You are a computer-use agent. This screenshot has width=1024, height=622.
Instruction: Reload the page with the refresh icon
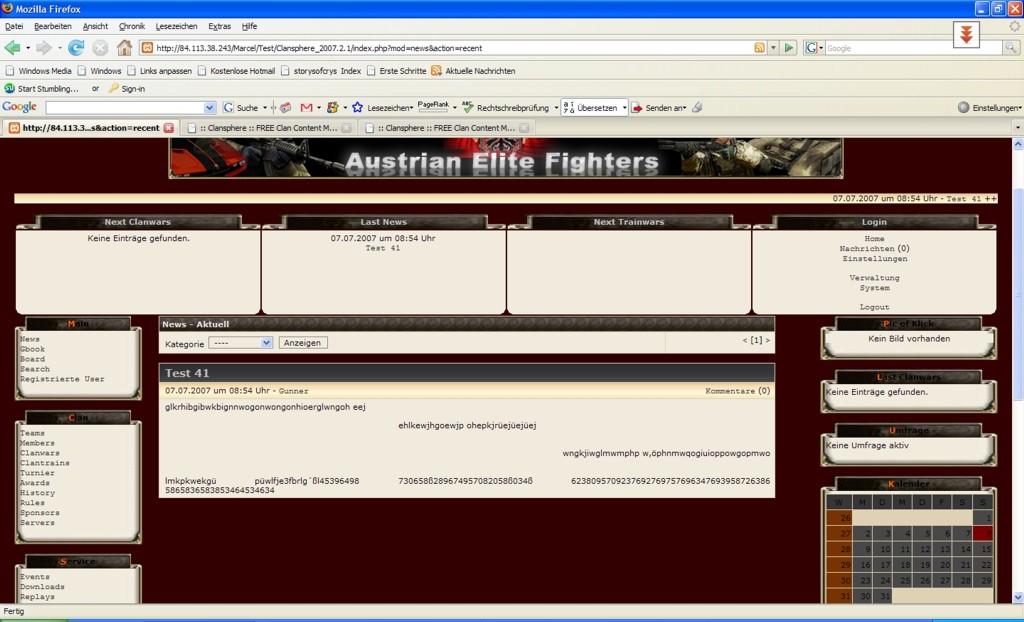(x=76, y=48)
